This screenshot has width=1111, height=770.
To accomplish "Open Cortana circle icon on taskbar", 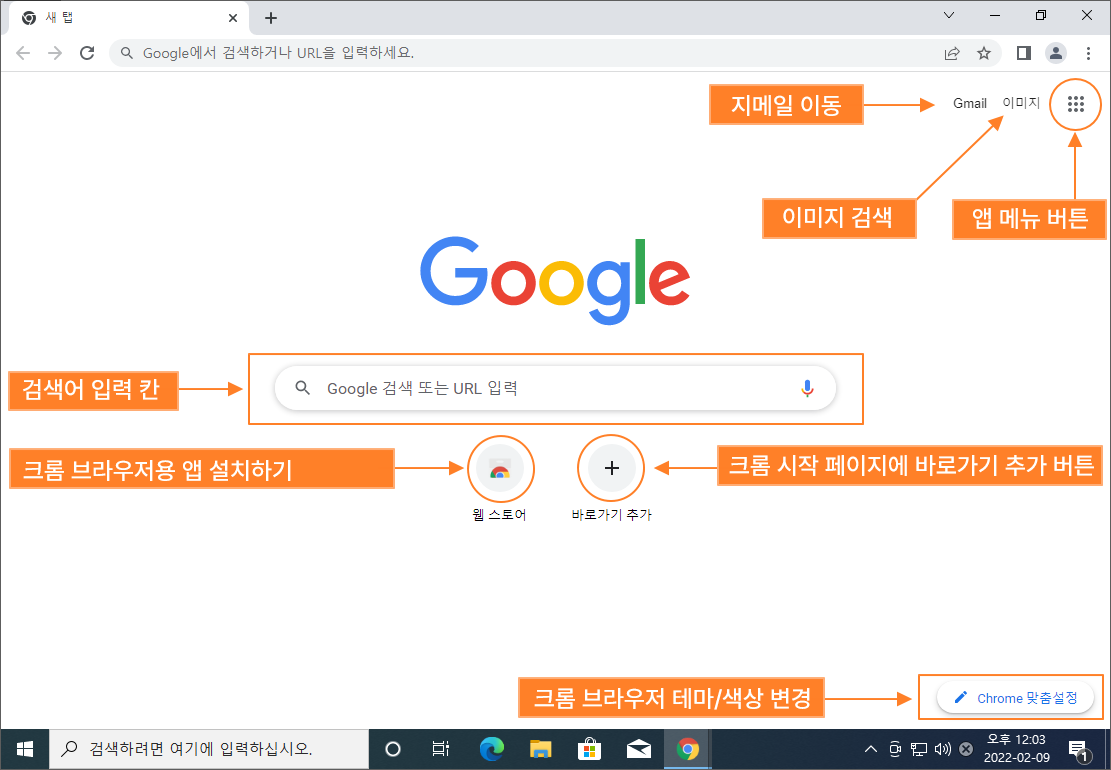I will (x=393, y=749).
